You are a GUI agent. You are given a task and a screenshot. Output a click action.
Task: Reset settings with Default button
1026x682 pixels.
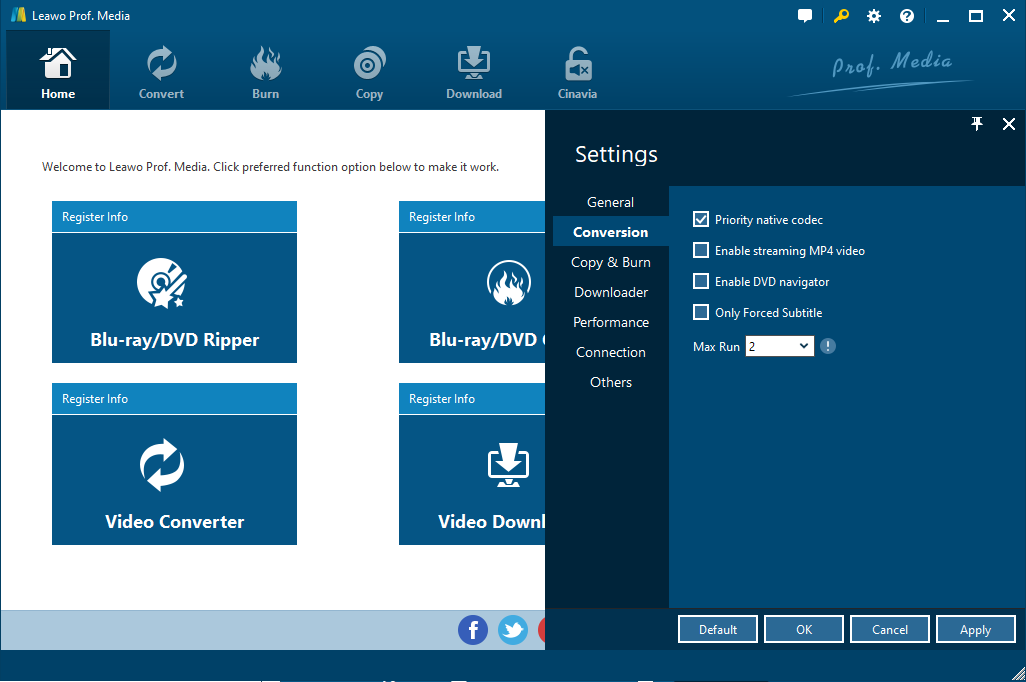pos(717,630)
